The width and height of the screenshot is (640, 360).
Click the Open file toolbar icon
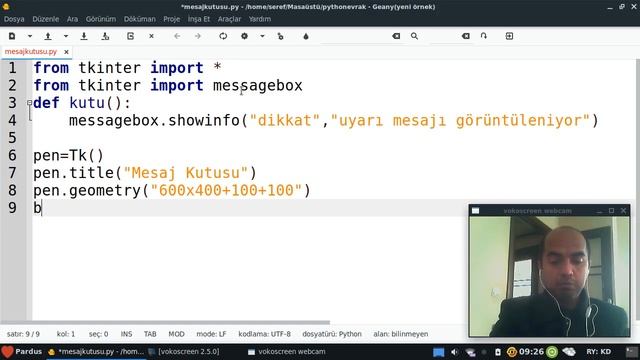[48, 36]
